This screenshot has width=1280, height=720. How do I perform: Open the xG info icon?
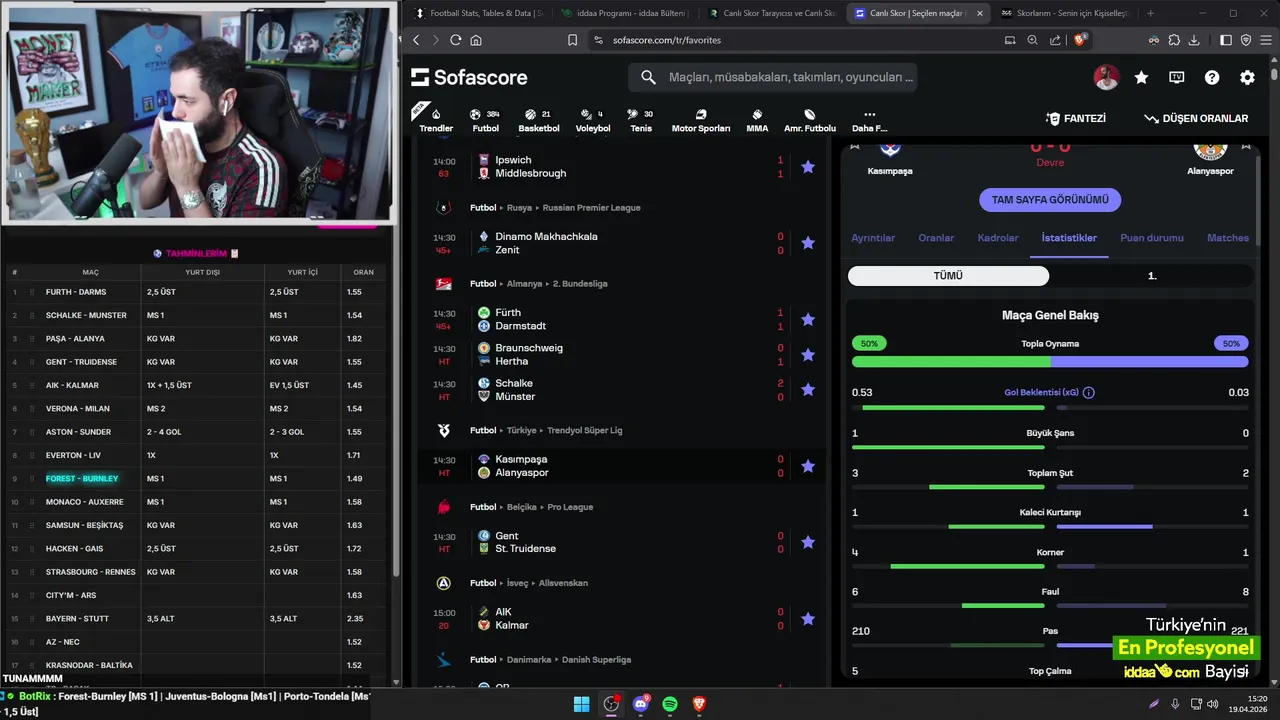[x=1089, y=393]
